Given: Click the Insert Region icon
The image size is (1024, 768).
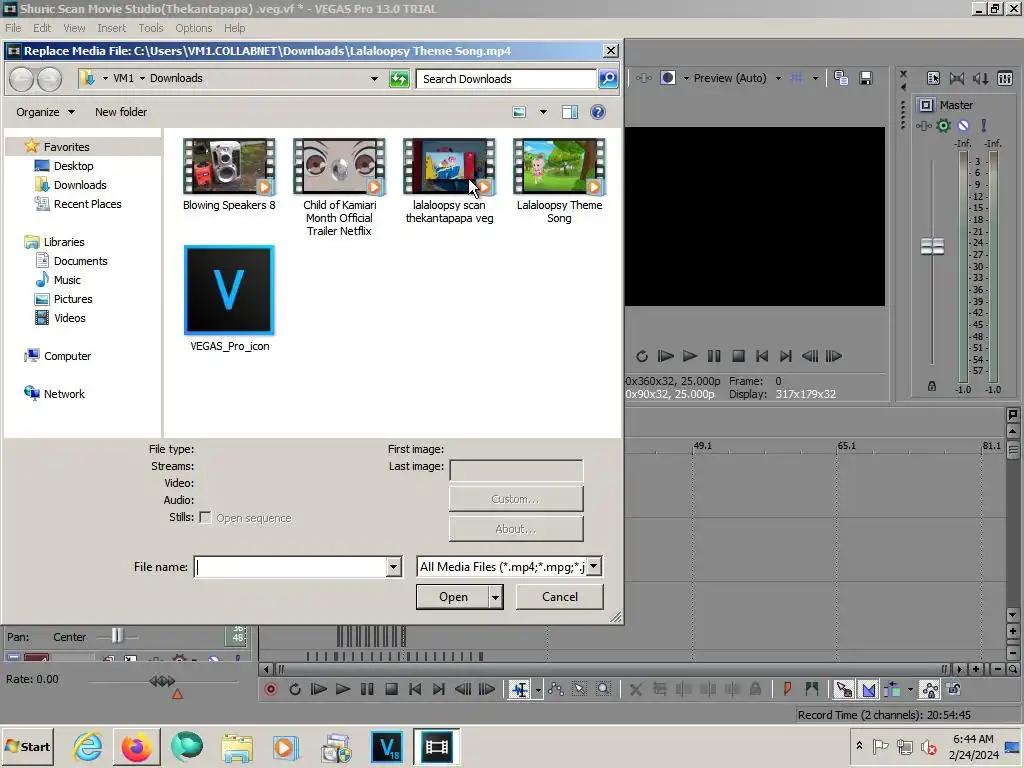Looking at the screenshot, I should (812, 689).
